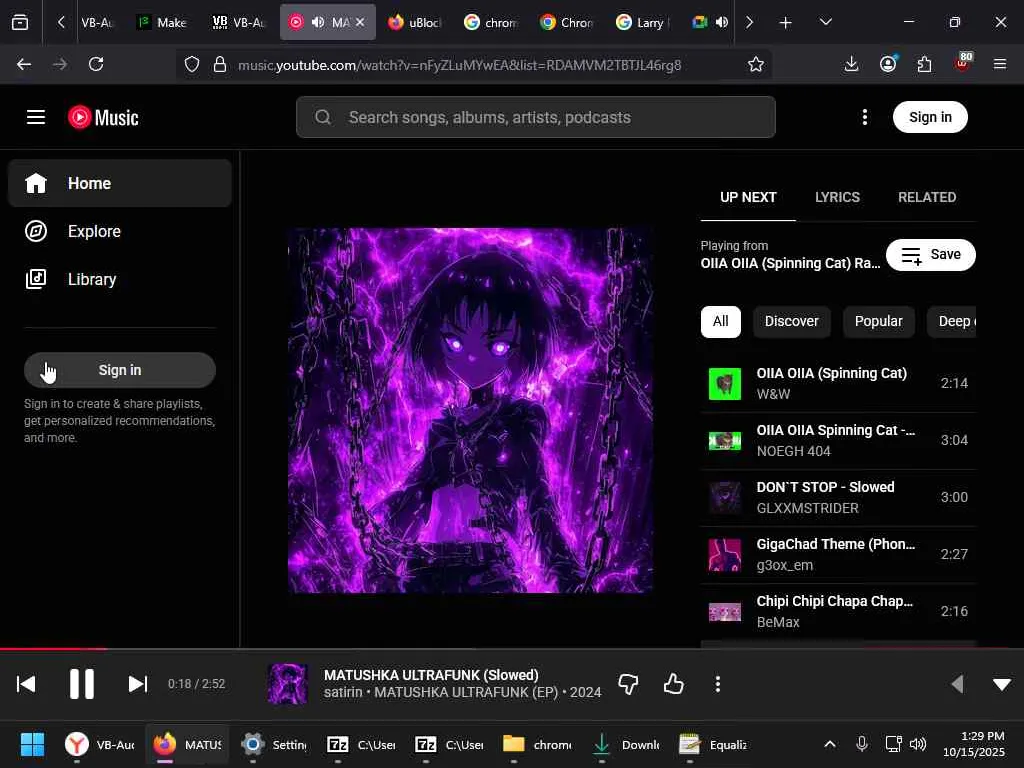Open the player bar three-dot menu

point(718,684)
